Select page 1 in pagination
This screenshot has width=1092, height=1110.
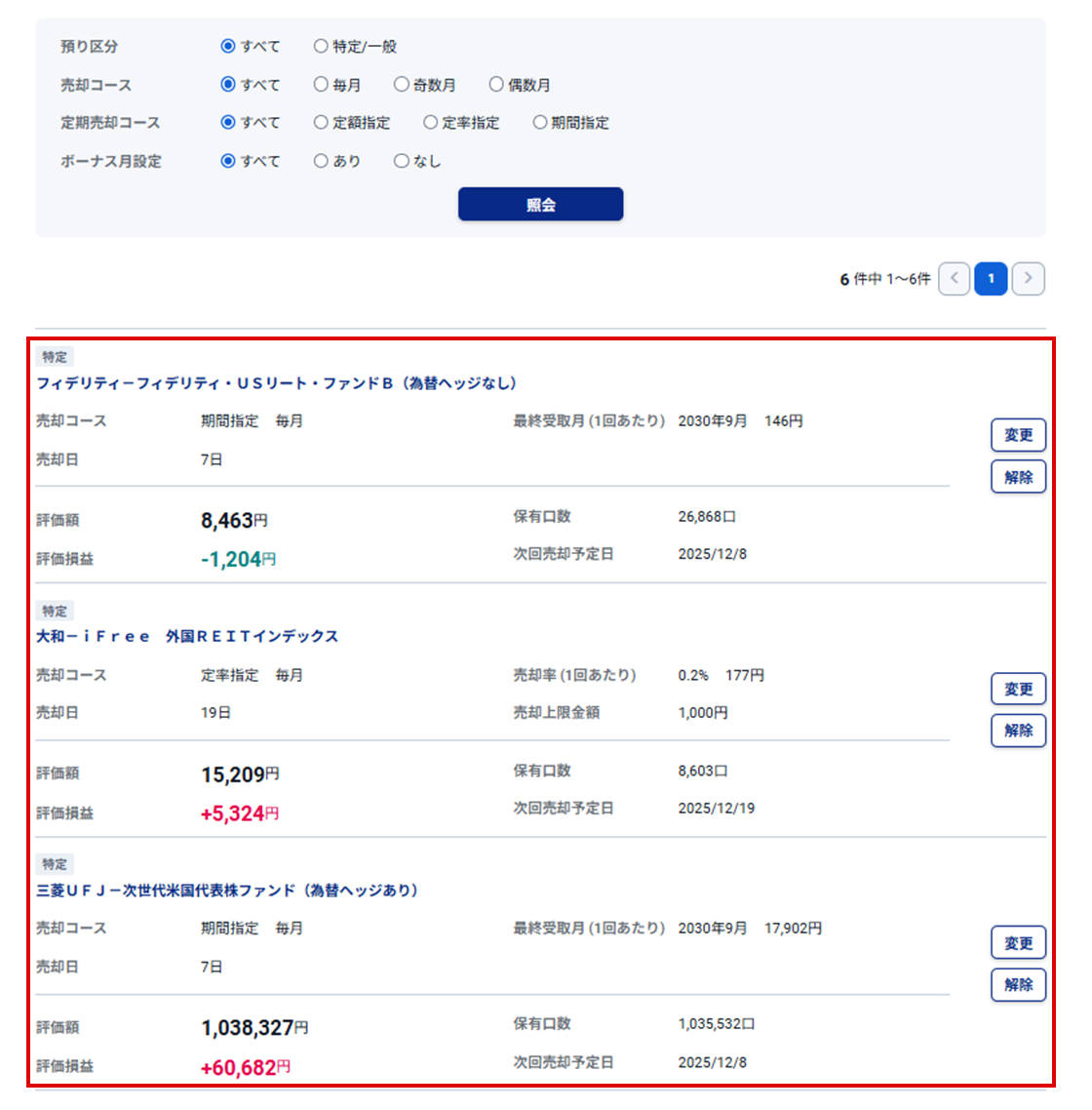(x=991, y=279)
